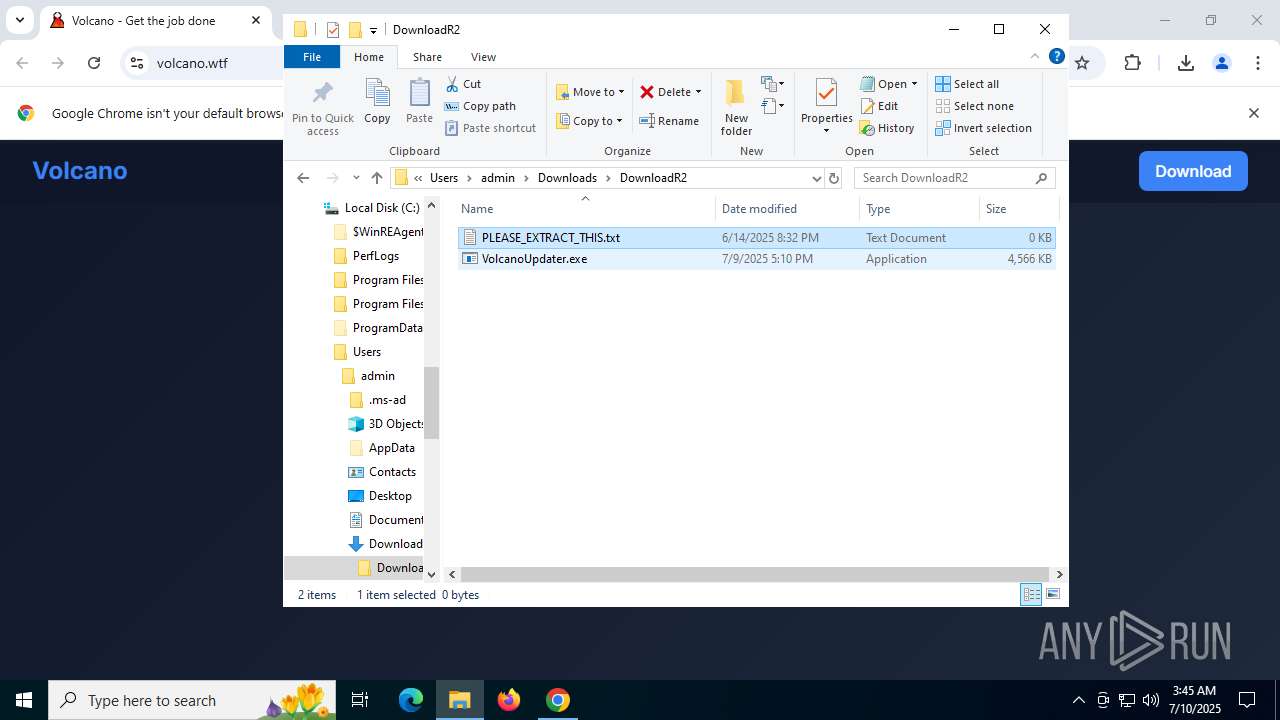This screenshot has height=720, width=1280.
Task: Reload the volcano.wtf page in Chrome
Action: click(94, 63)
